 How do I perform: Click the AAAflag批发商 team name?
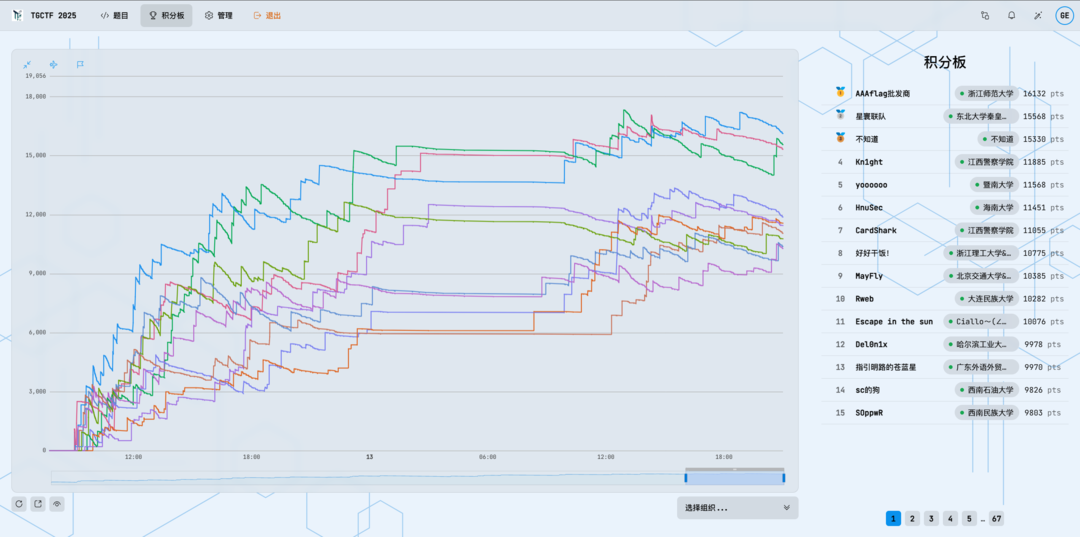[883, 93]
